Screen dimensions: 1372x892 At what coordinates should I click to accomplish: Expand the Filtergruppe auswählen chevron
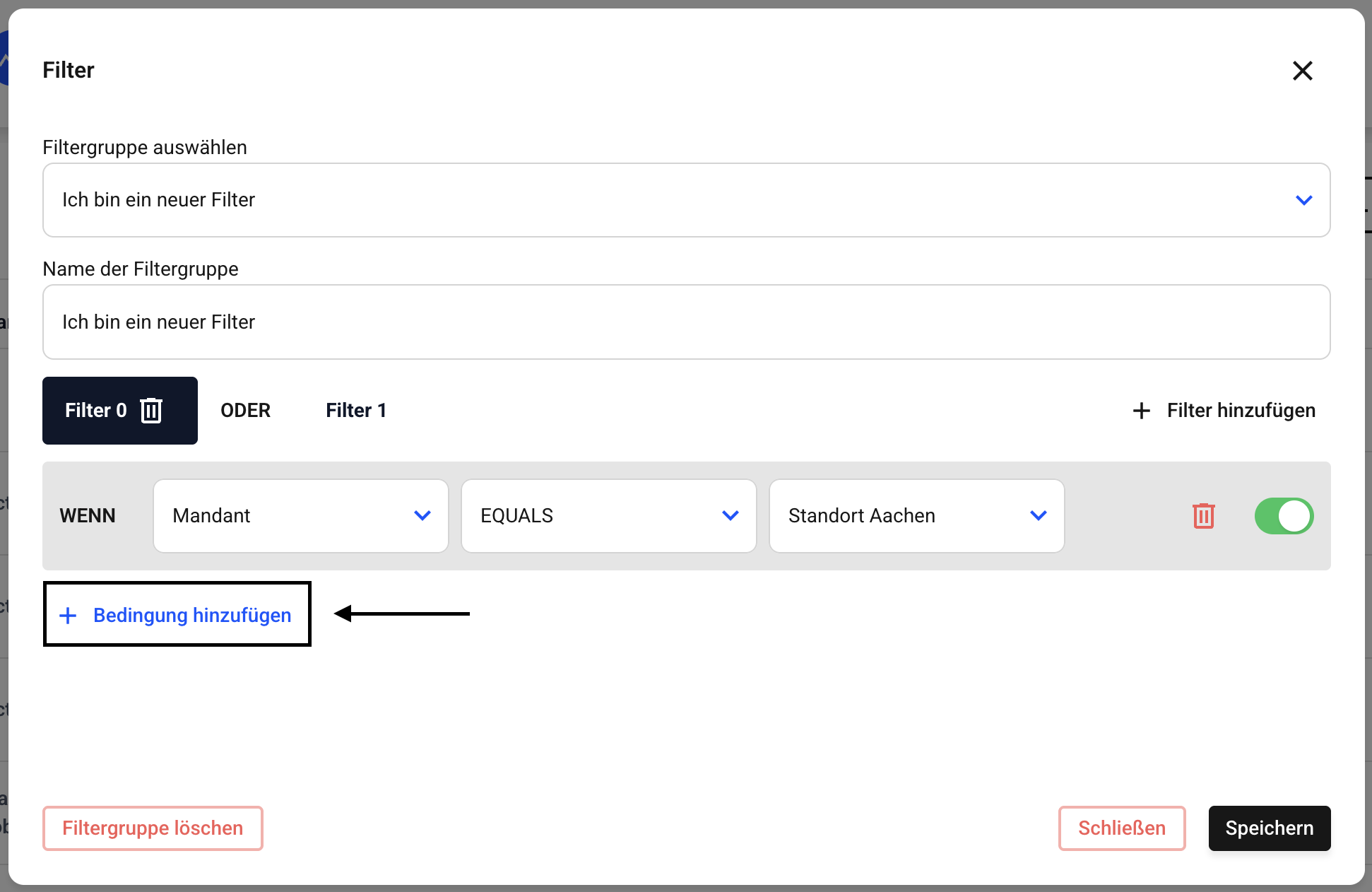point(1303,200)
